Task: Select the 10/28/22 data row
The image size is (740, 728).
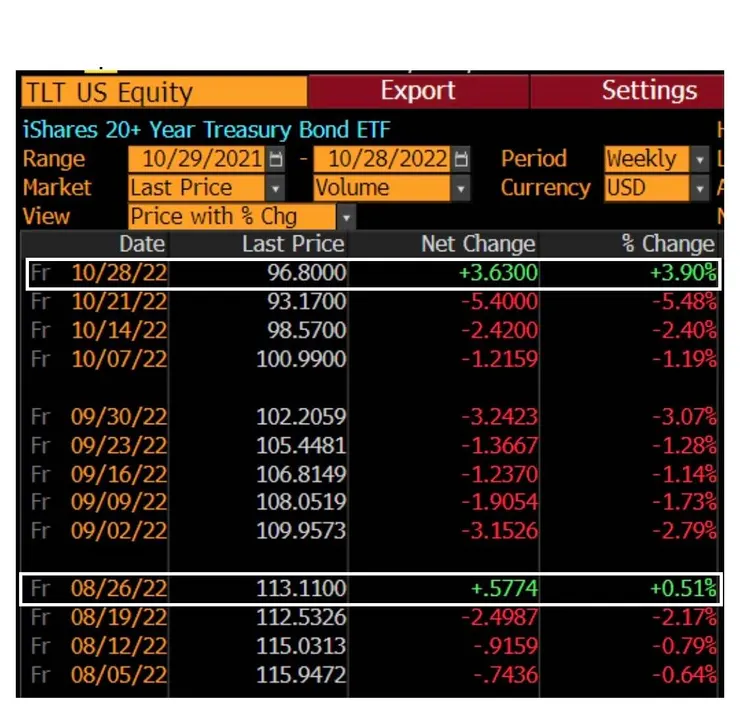Action: coord(370,273)
